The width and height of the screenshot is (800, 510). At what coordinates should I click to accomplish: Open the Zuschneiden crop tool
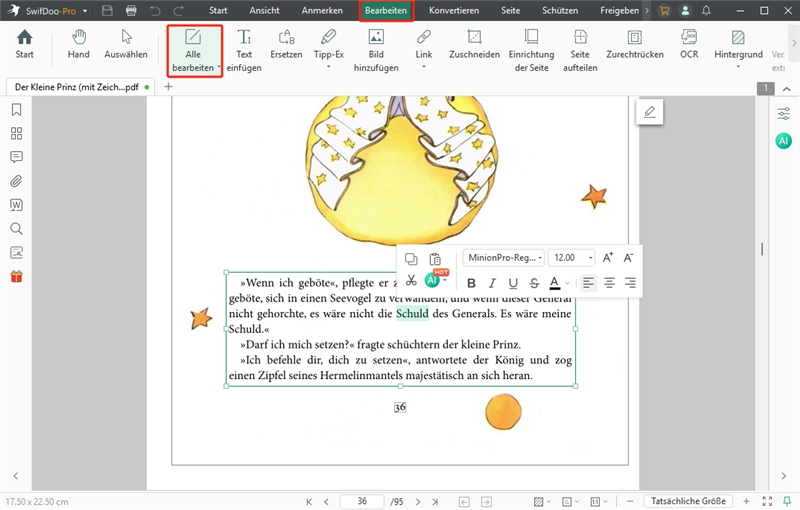coord(474,44)
